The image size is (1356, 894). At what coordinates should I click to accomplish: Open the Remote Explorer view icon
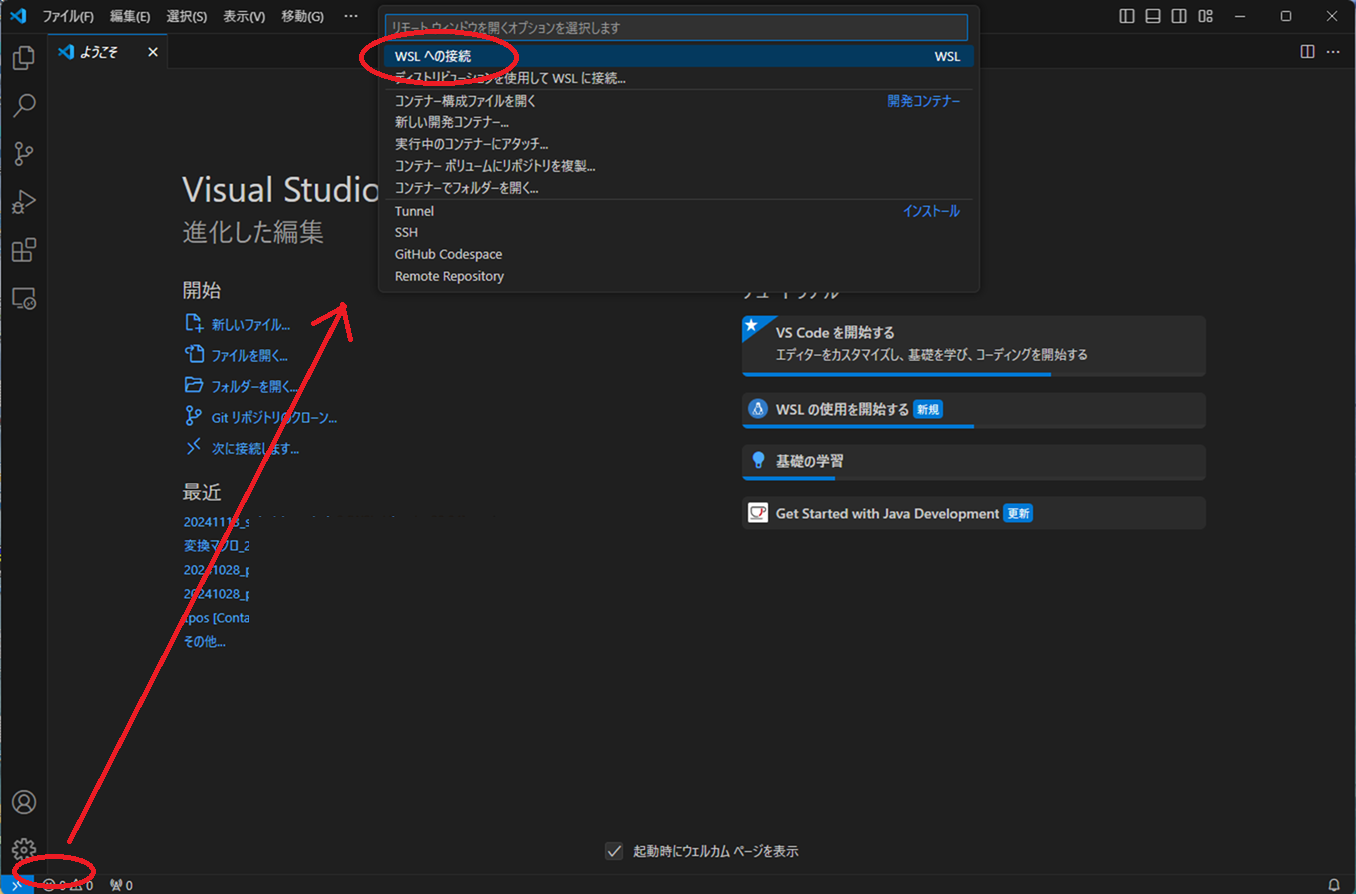pos(24,298)
